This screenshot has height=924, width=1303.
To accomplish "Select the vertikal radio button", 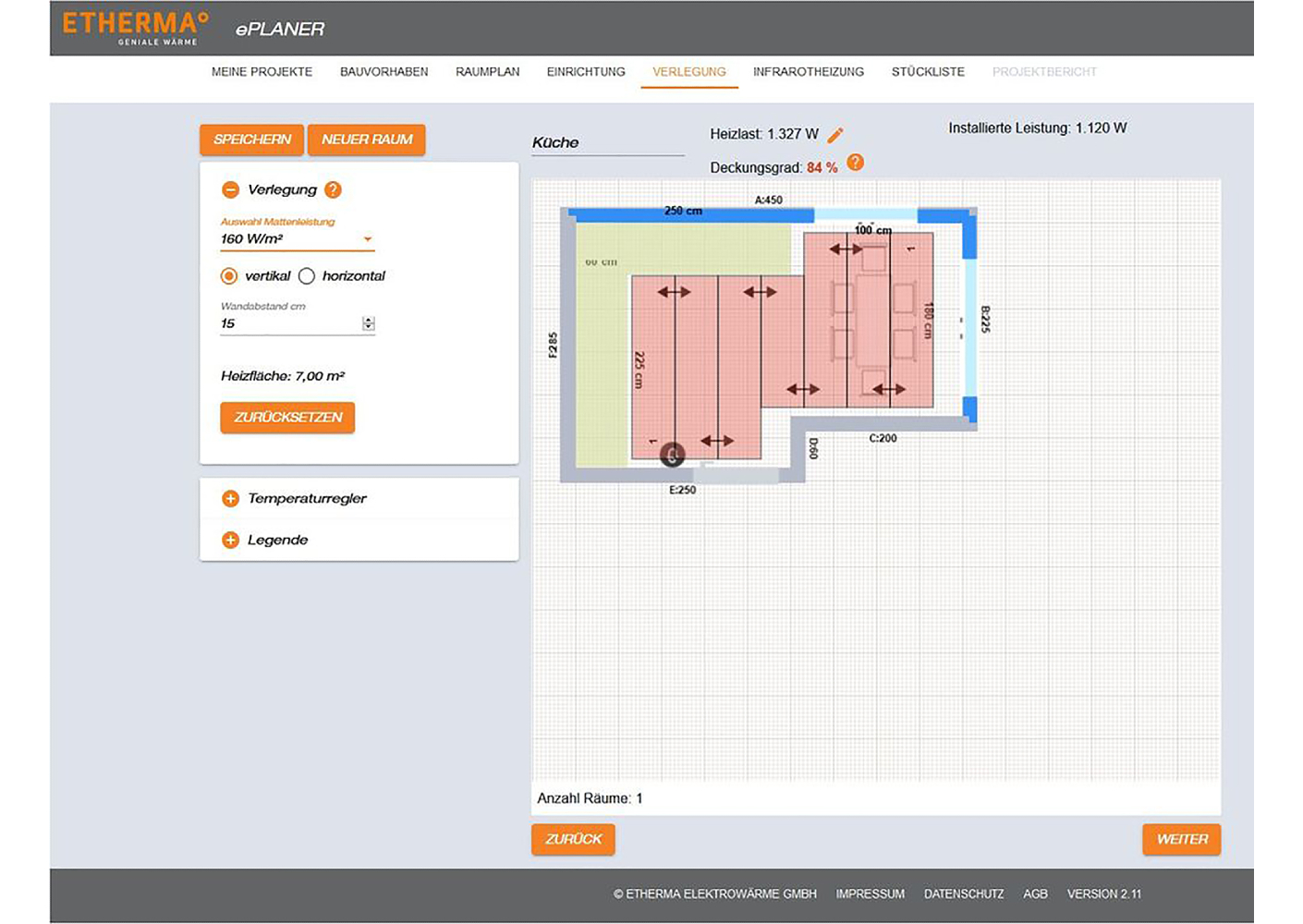I will coord(229,276).
